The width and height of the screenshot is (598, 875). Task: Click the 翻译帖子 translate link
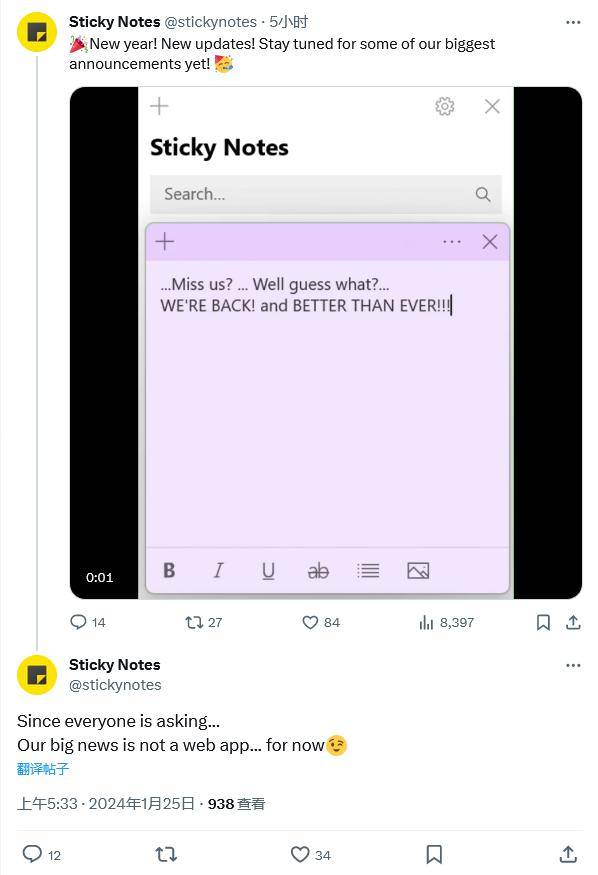pos(43,769)
